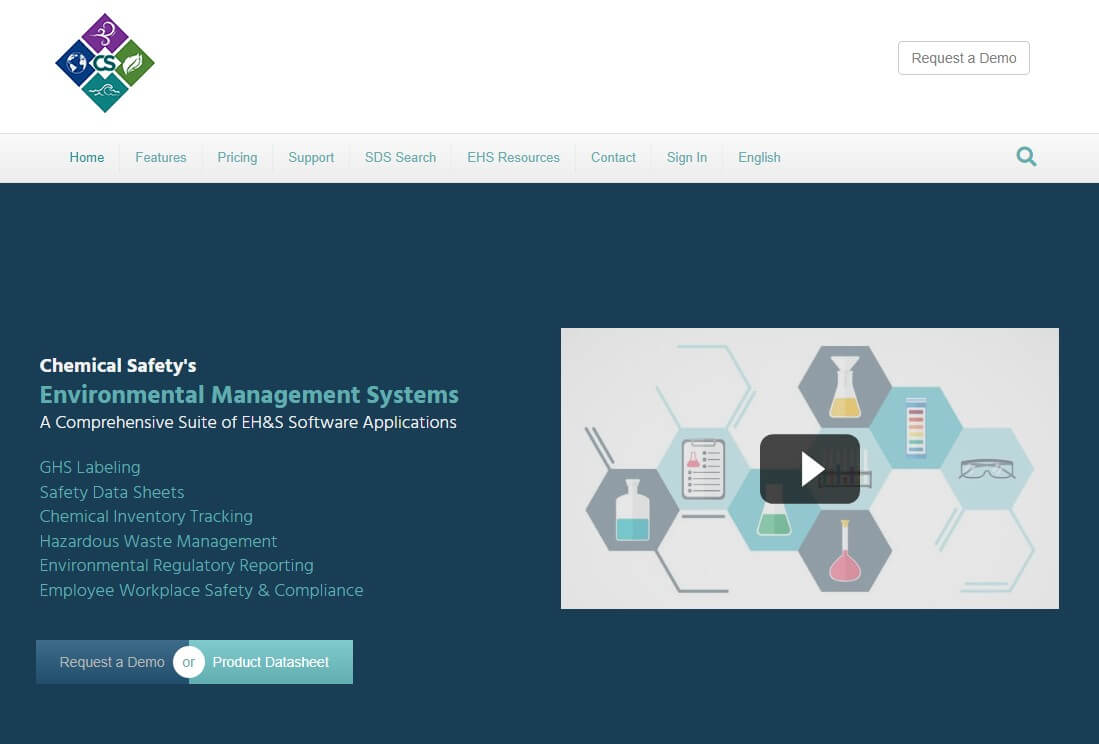
Task: Go to the Home menu item
Action: (87, 158)
